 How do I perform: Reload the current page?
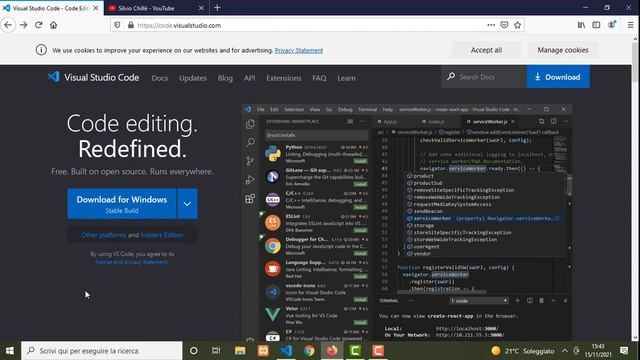[38, 25]
